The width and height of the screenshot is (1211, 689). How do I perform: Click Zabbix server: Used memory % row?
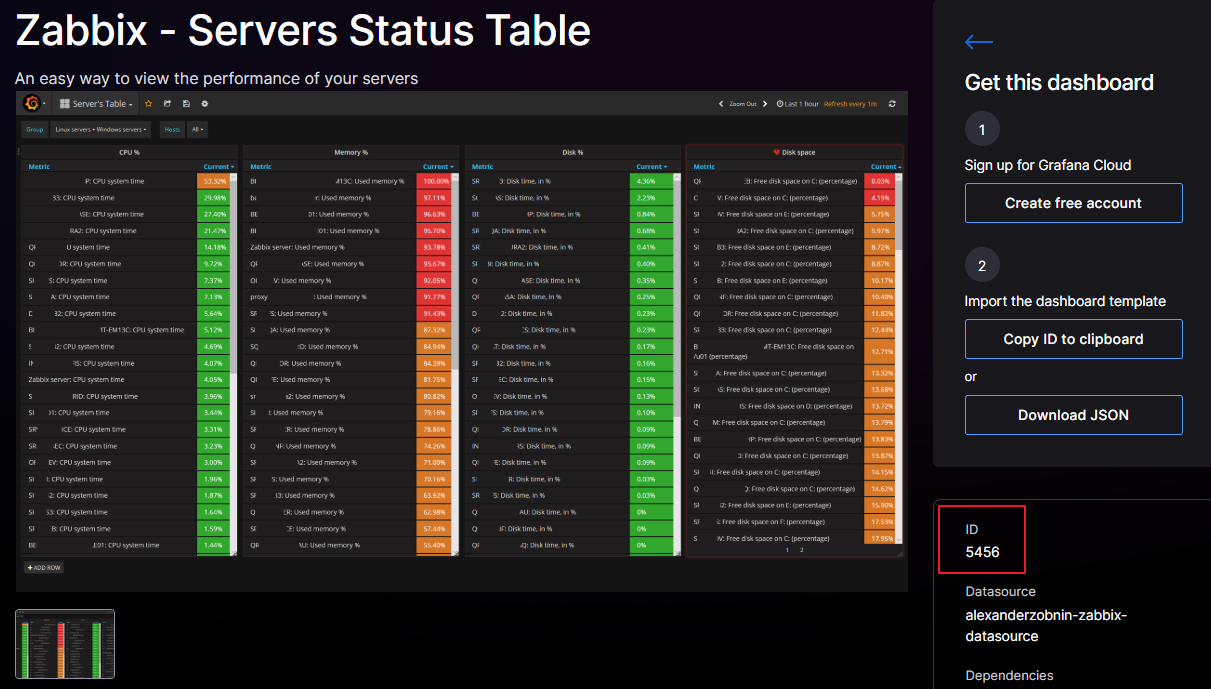pyautogui.click(x=348, y=247)
